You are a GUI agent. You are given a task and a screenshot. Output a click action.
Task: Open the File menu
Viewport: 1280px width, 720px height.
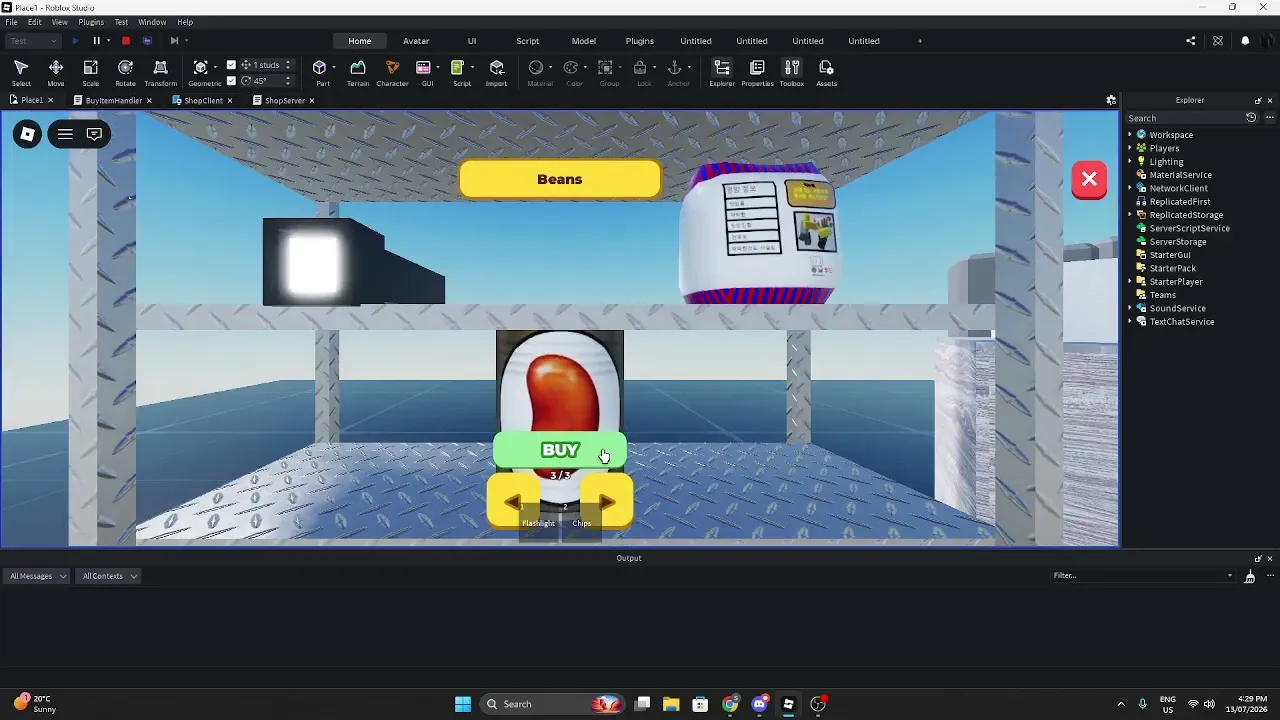11,22
